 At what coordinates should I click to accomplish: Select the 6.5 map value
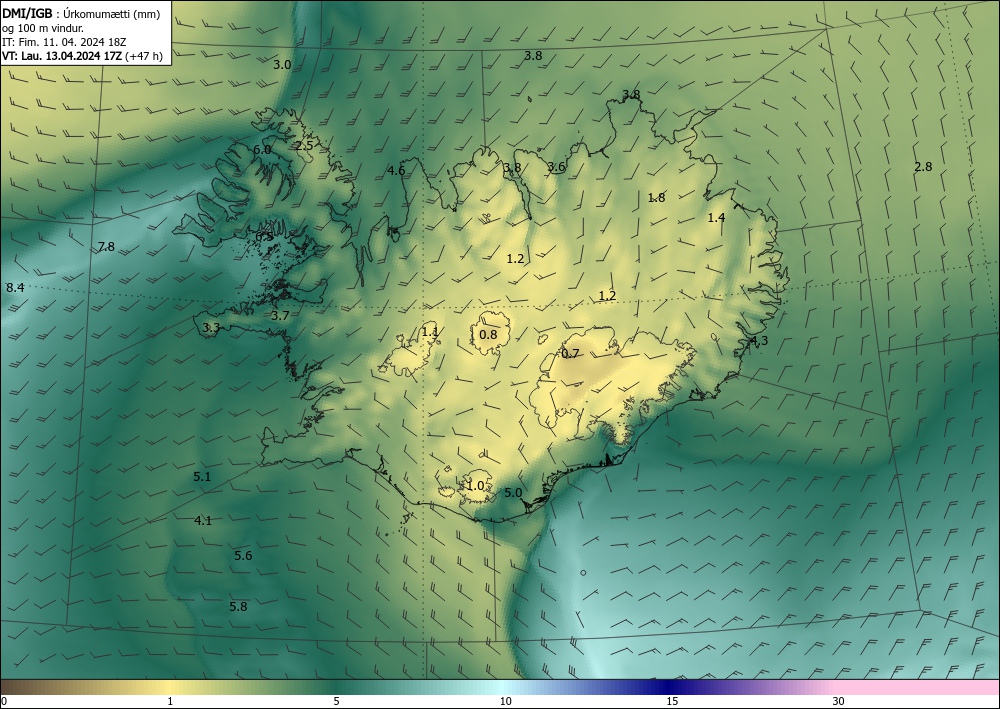(264, 237)
